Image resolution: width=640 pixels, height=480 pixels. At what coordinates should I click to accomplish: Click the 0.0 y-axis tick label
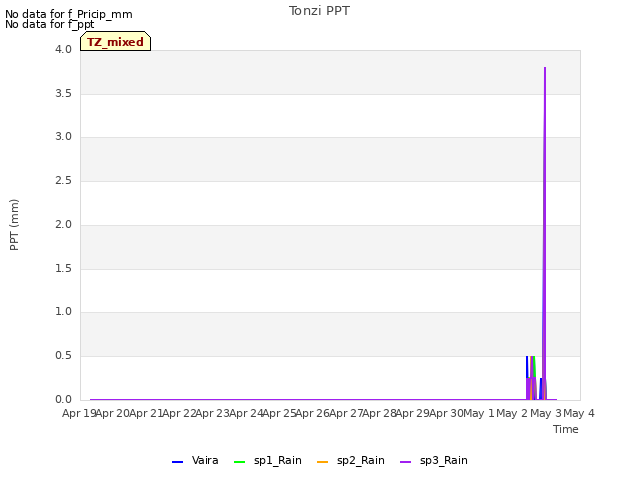click(63, 399)
